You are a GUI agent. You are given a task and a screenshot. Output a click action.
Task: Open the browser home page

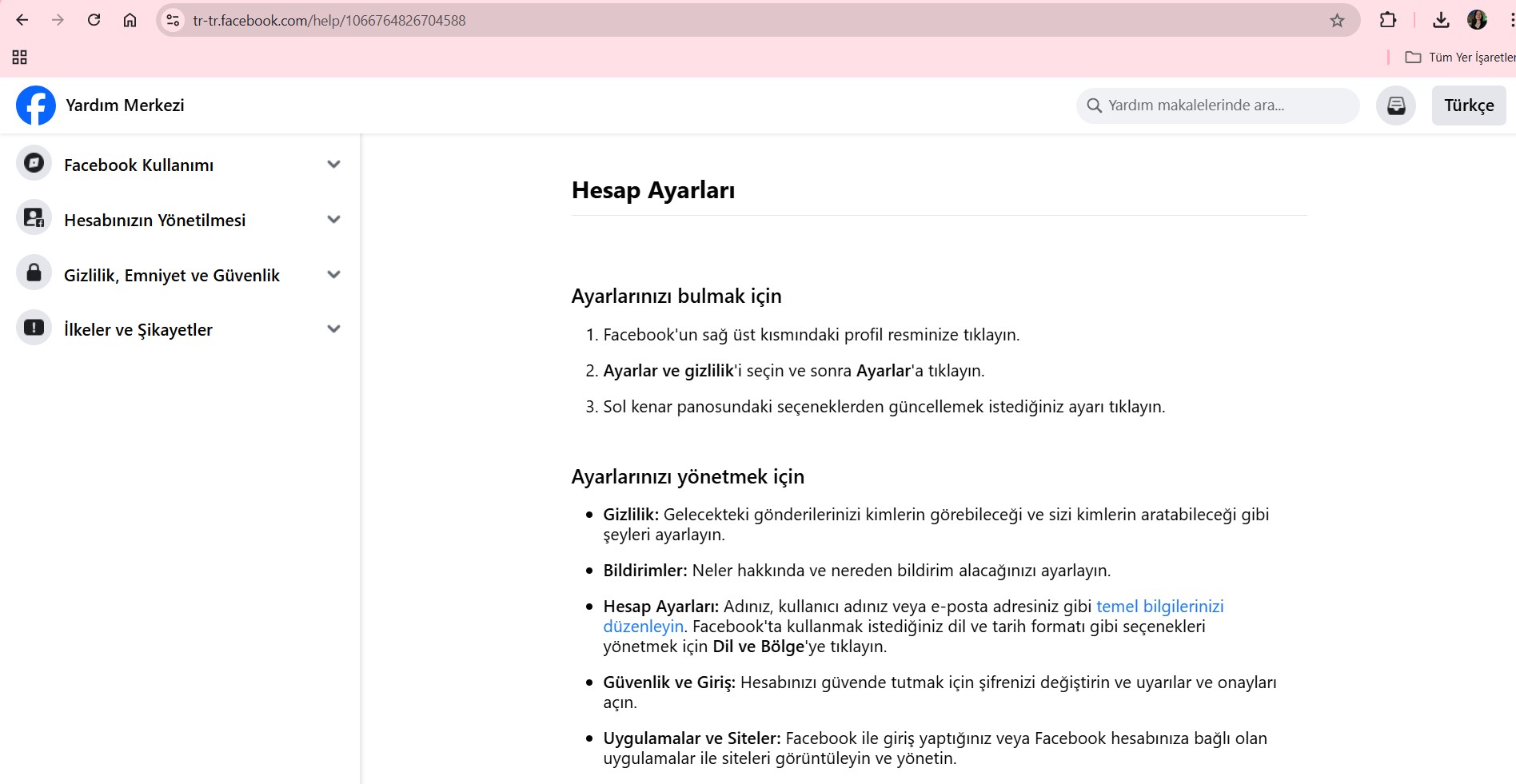pos(130,20)
